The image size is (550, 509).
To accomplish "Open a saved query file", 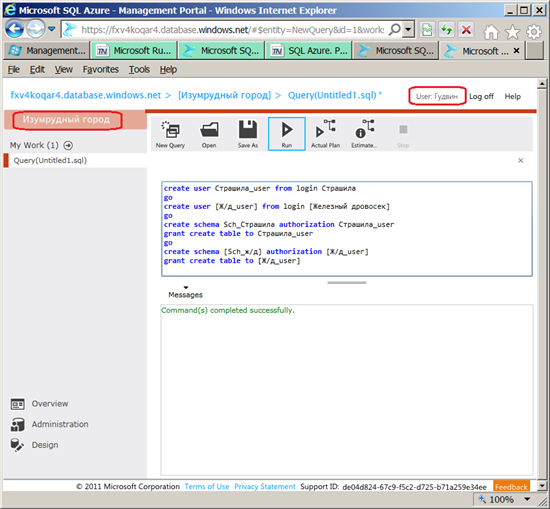I will 209,134.
